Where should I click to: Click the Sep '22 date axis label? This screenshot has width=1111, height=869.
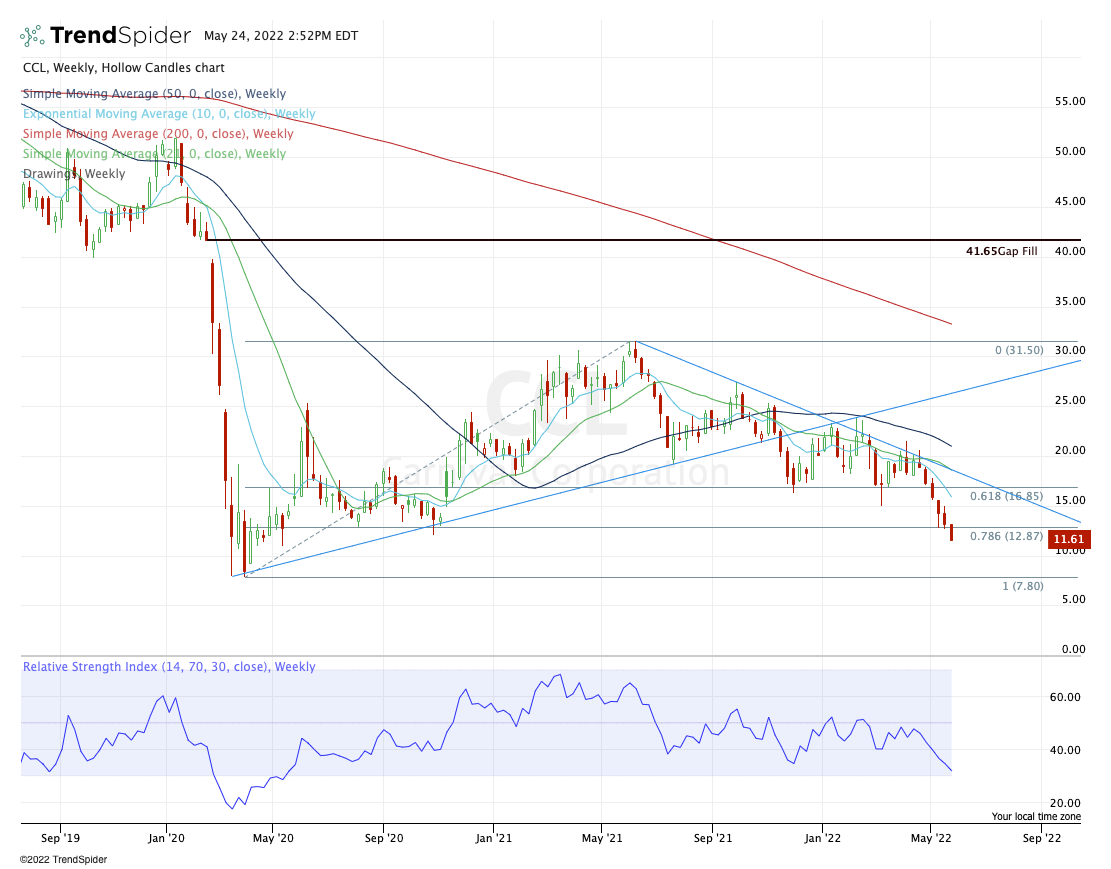click(x=1042, y=839)
